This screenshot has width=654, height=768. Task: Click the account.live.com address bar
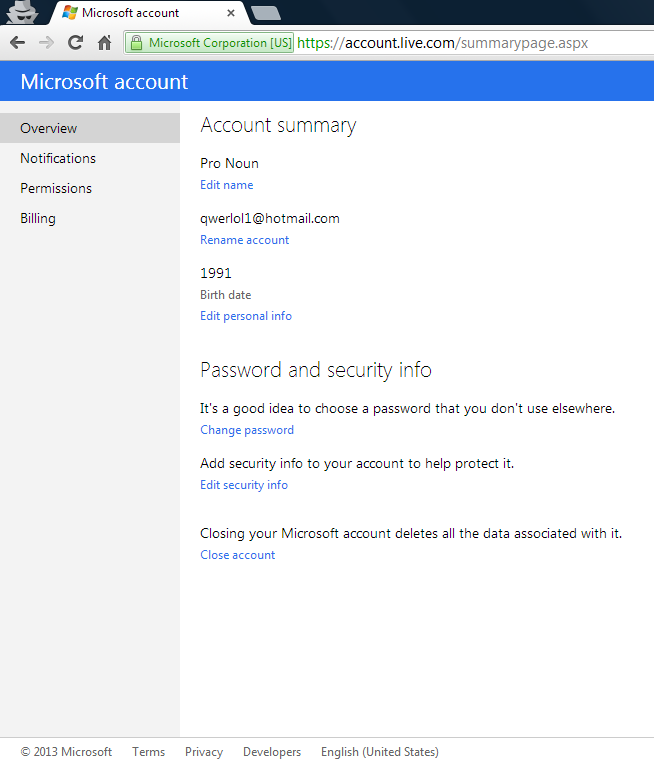click(x=470, y=43)
